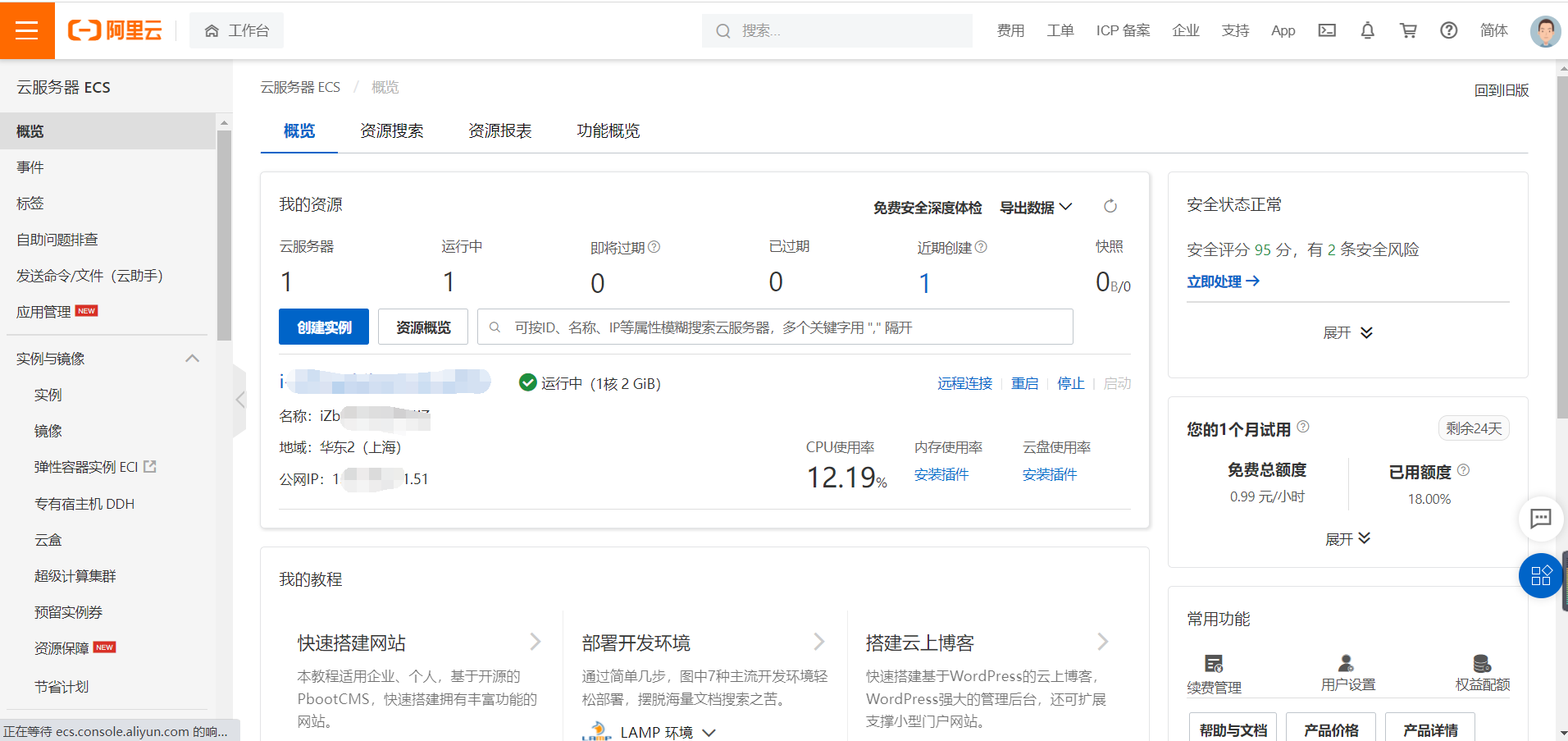The image size is (1568, 741).
Task: Expand the trial quota panel with 展开
Action: click(x=1347, y=539)
